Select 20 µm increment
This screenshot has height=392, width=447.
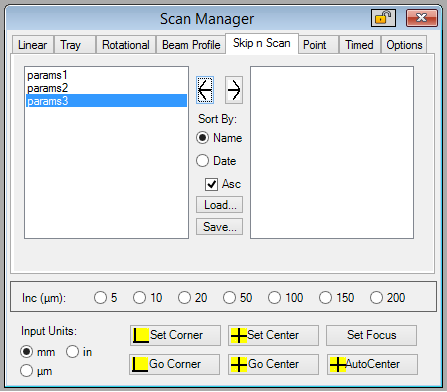[x=193, y=297]
